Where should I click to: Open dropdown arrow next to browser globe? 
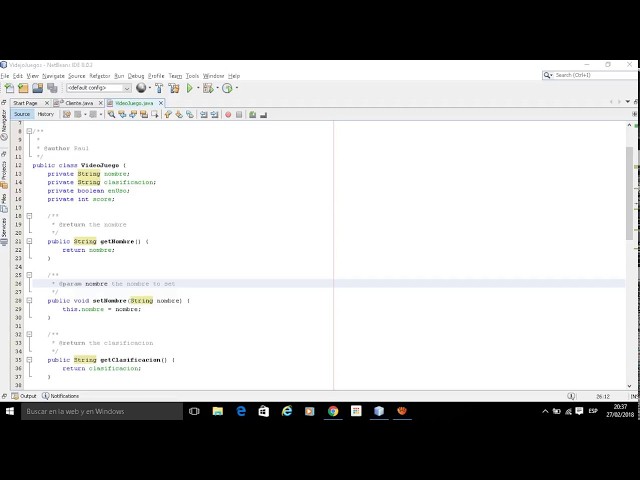[x=150, y=88]
